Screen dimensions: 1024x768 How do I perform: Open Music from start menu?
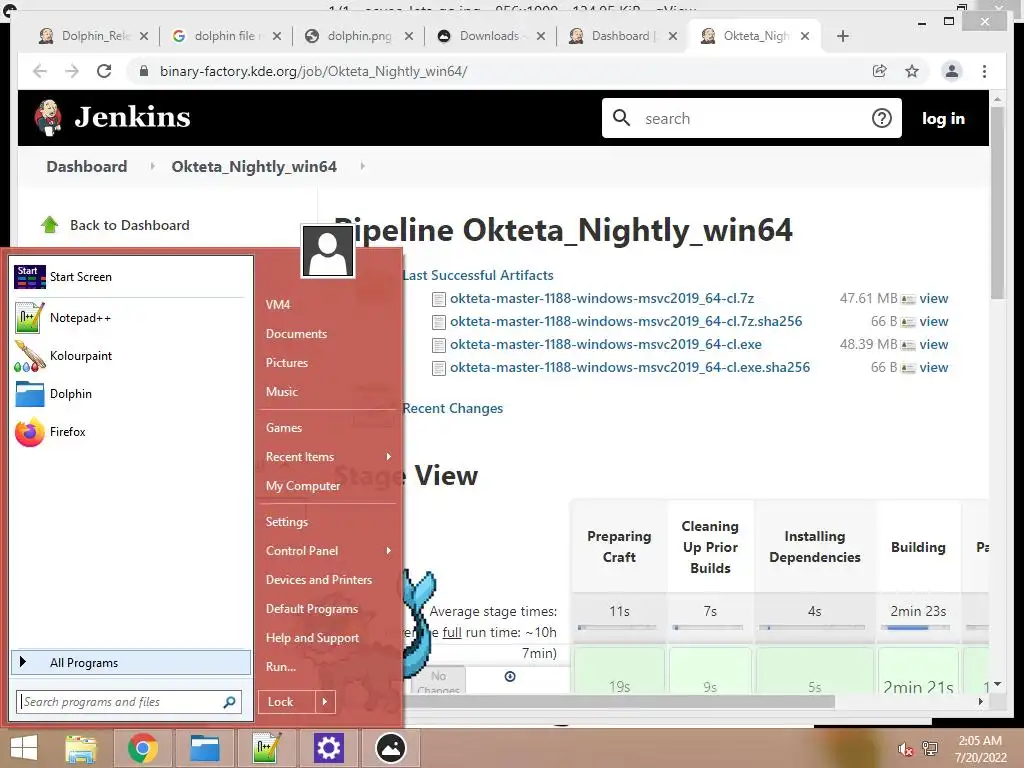281,392
